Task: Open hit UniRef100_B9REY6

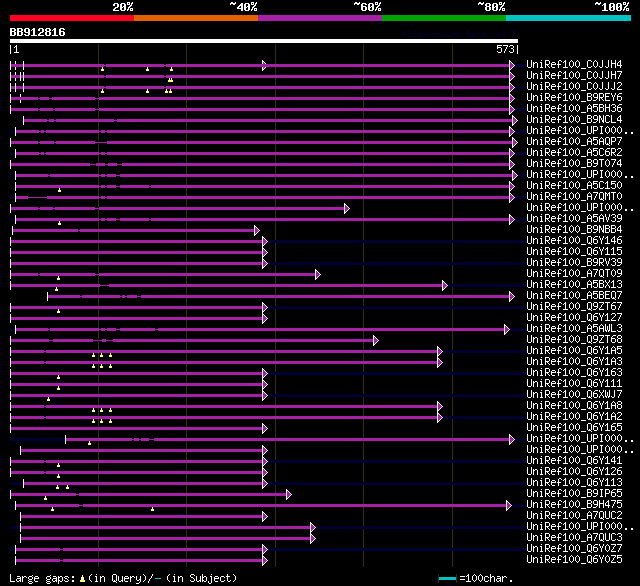Action: click(x=574, y=98)
